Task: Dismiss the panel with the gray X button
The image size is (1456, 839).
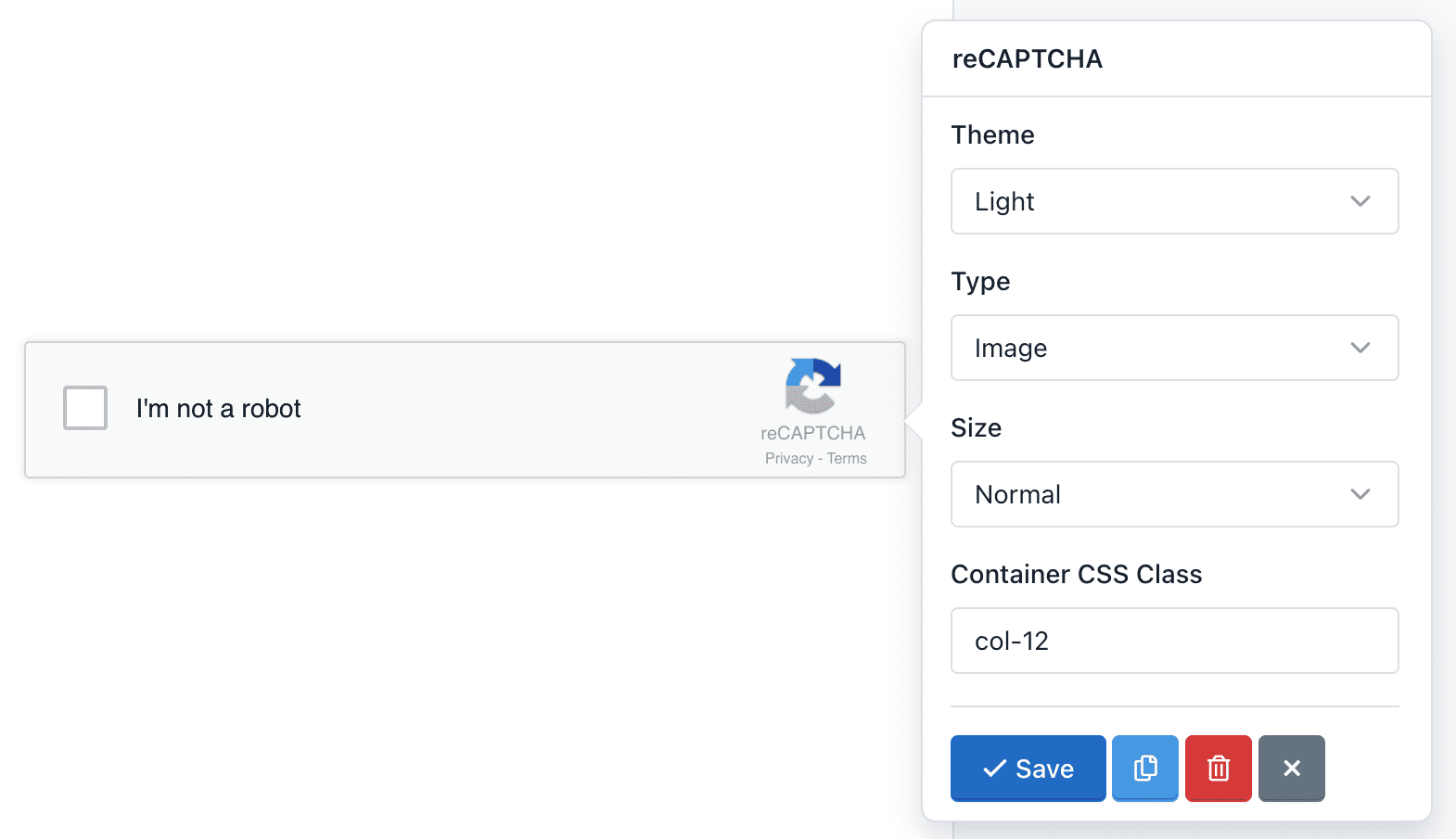Action: coord(1291,769)
